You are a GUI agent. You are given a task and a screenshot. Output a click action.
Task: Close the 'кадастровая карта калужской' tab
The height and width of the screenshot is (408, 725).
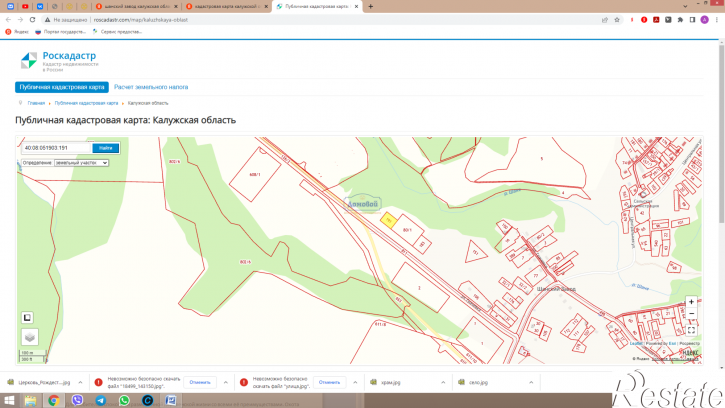pos(266,6)
